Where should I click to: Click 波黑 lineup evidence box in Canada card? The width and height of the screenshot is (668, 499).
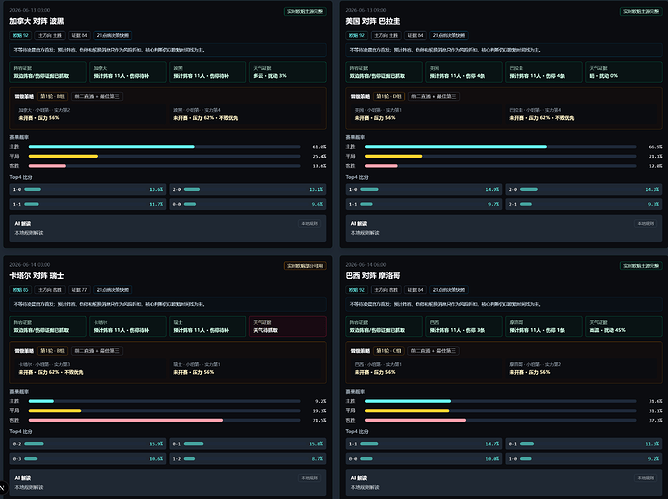207,72
